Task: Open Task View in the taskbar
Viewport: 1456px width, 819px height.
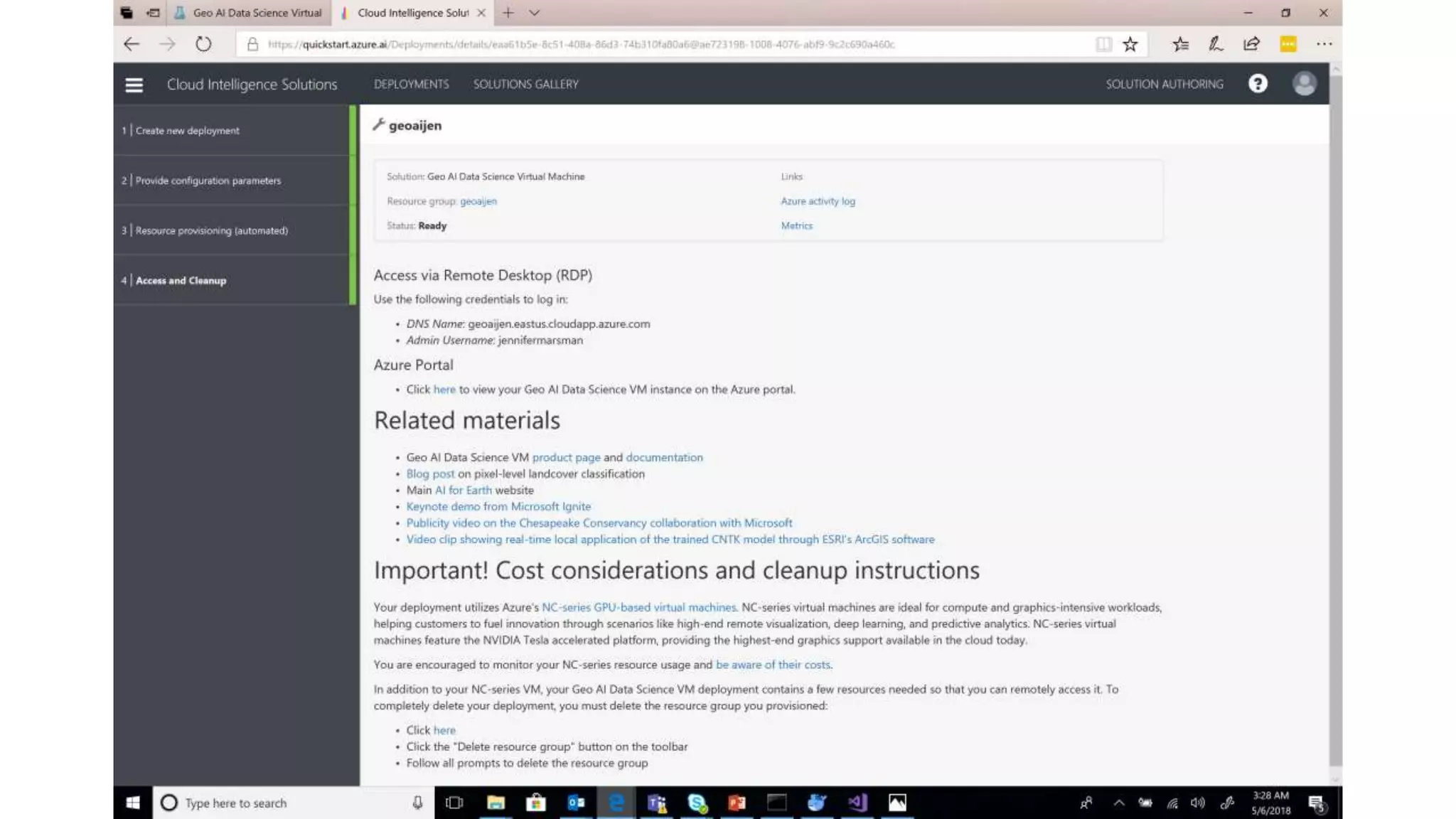Action: [454, 803]
